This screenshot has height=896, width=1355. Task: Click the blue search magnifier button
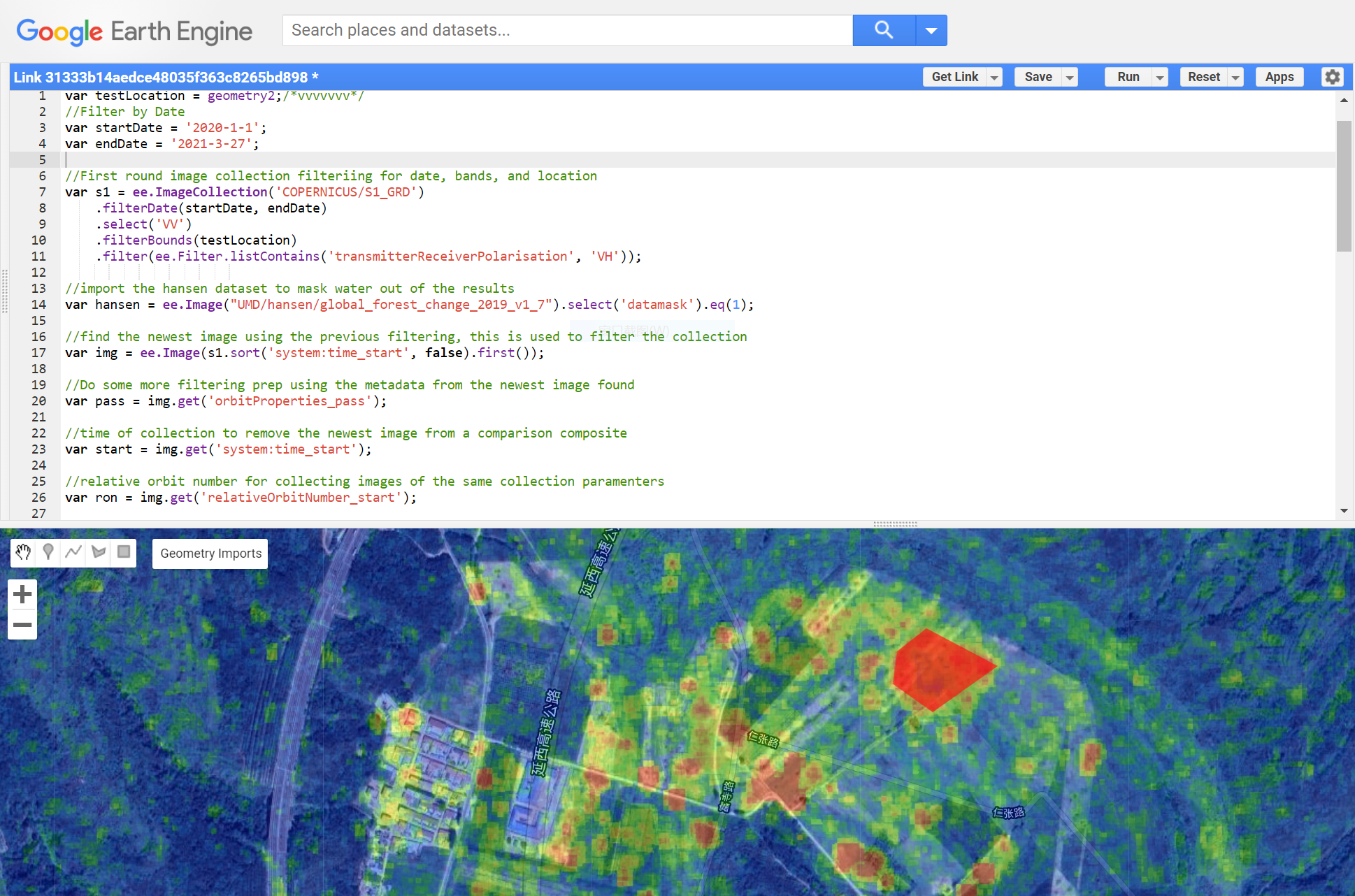tap(884, 30)
